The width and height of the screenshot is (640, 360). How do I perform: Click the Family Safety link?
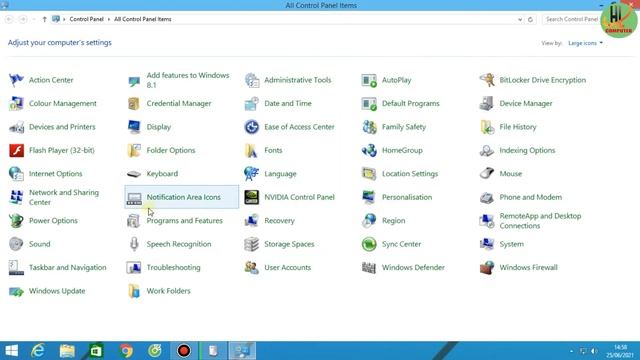pos(404,127)
